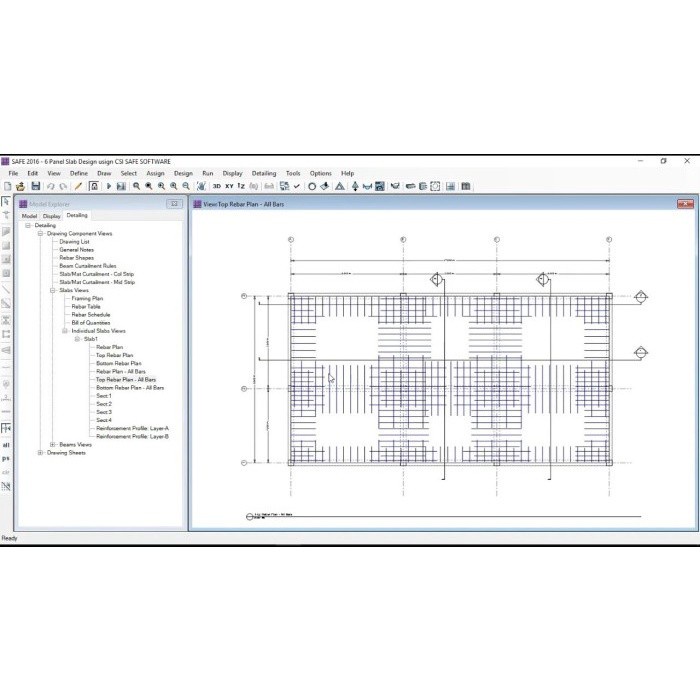The width and height of the screenshot is (700, 700).
Task: Open Slab/Mat Curtailment - Mid Strip
Action: point(97,282)
